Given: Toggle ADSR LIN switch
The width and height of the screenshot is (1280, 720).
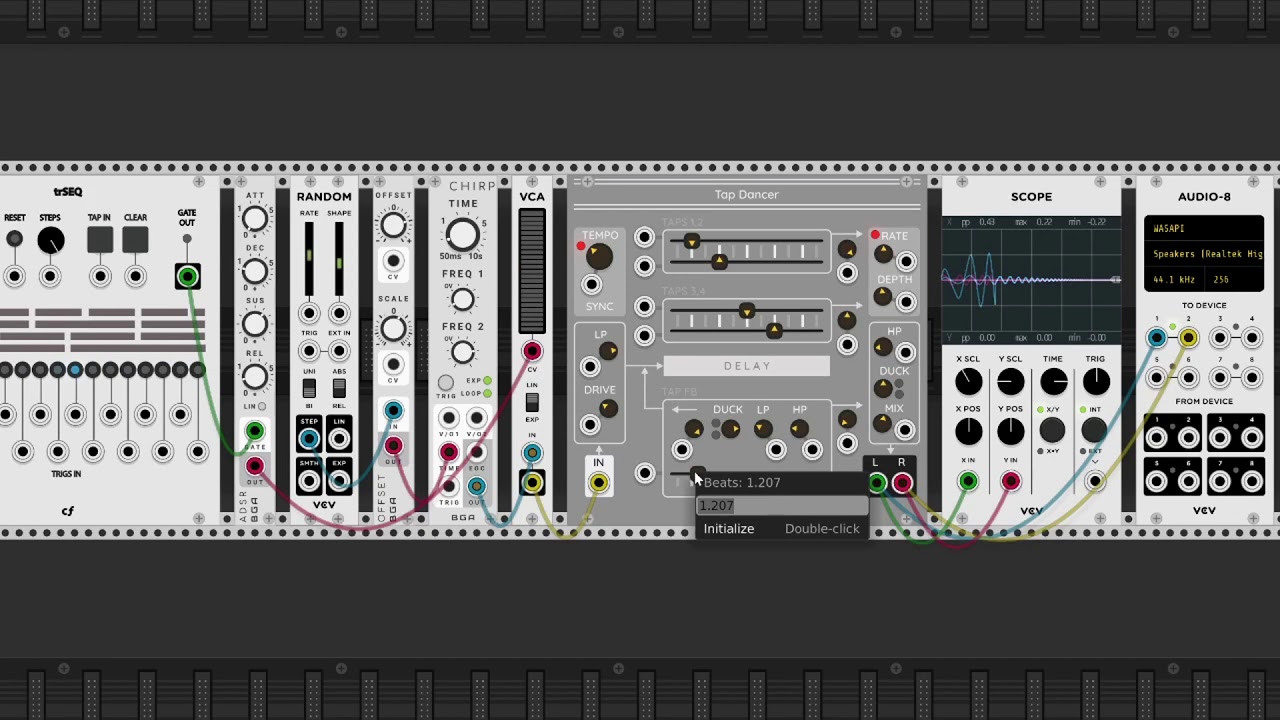Looking at the screenshot, I should coord(261,407).
